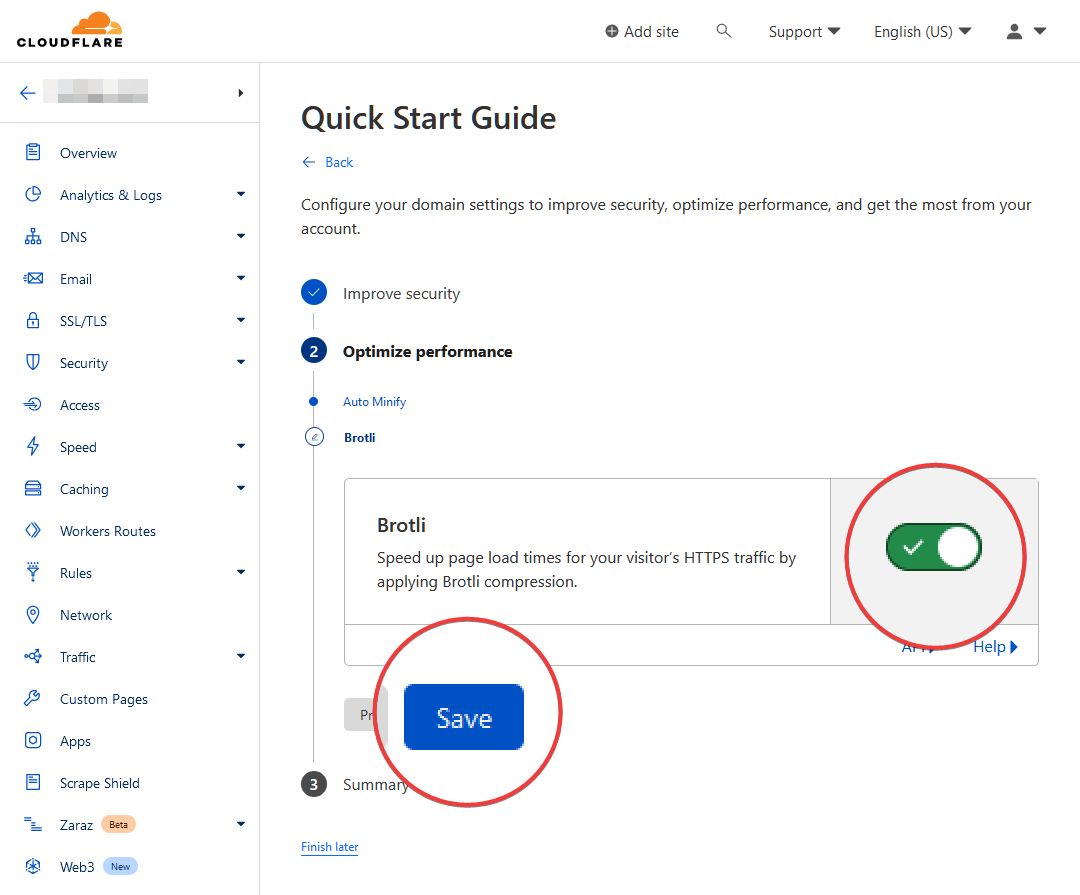Screen dimensions: 1080x895
Task: Open the user account dropdown caret
Action: (x=1040, y=31)
